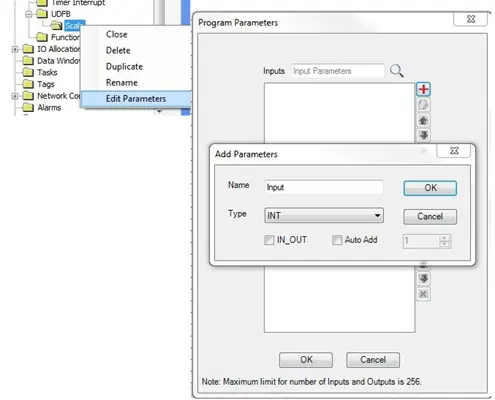The width and height of the screenshot is (495, 400).
Task: Select the UDFB tree item label
Action: 61,14
